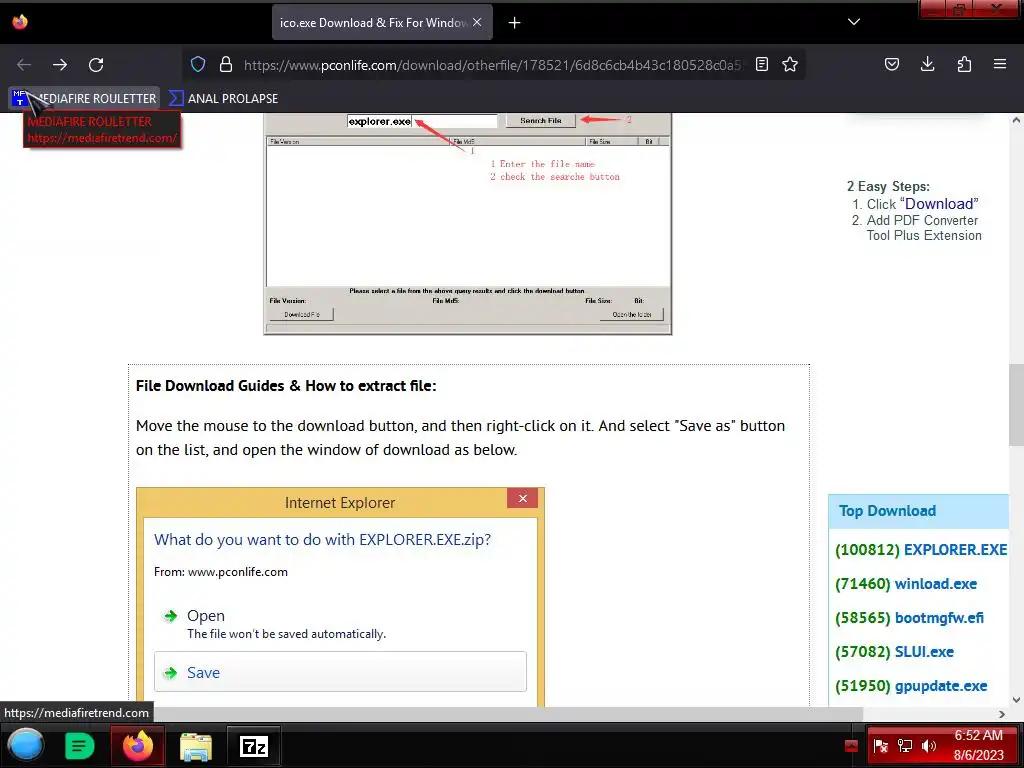Select the ico.exe Download tab
Image resolution: width=1024 pixels, height=768 pixels.
pyautogui.click(x=382, y=23)
